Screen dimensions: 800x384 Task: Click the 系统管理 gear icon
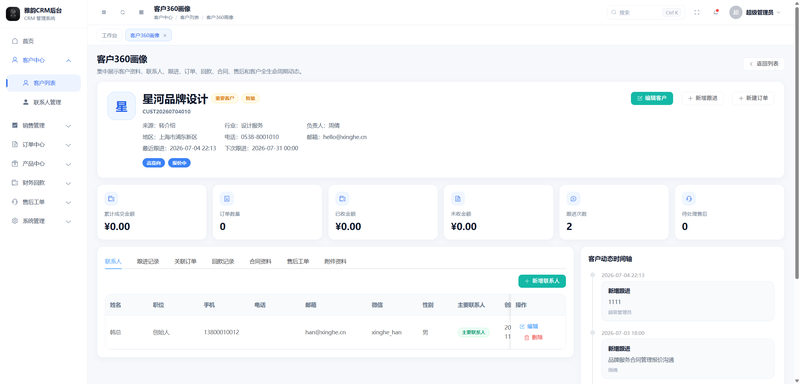coord(14,221)
